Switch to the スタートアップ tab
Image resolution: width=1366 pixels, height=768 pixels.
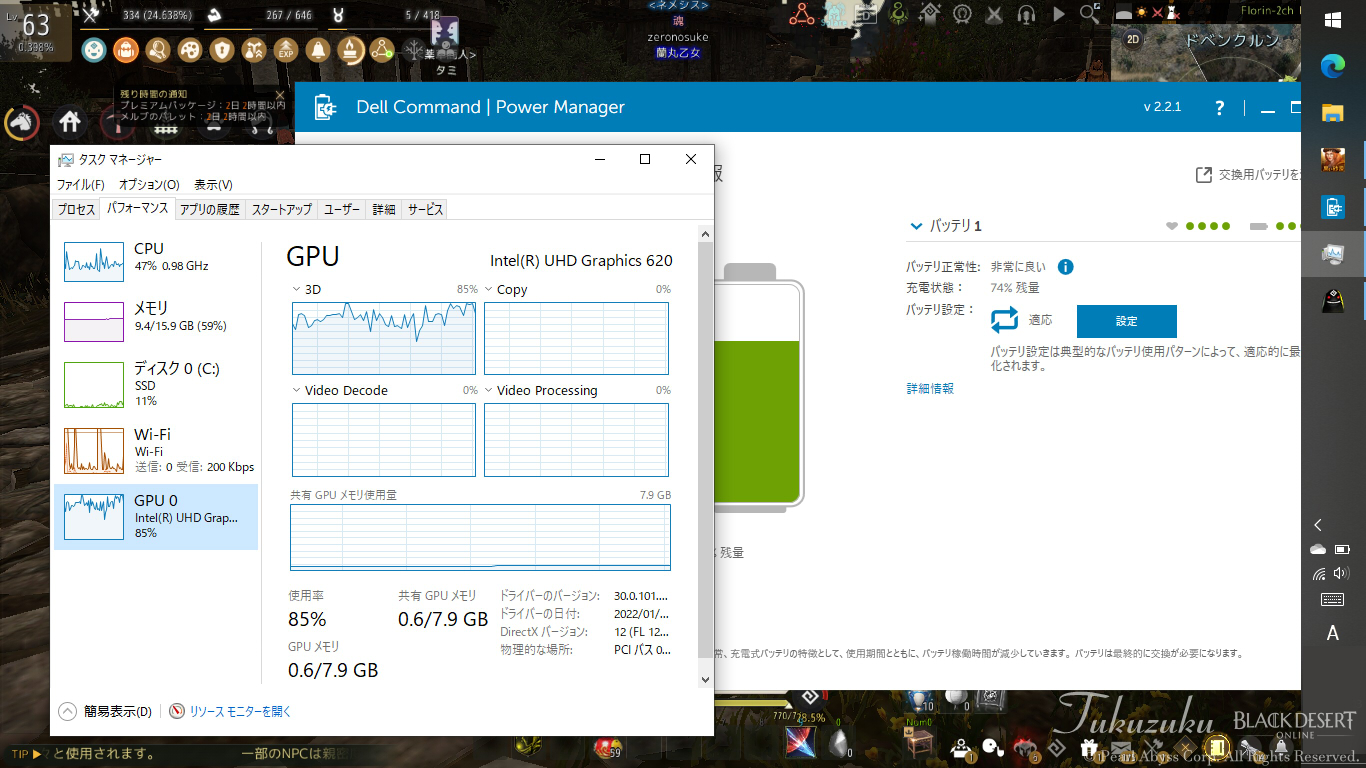click(x=282, y=210)
